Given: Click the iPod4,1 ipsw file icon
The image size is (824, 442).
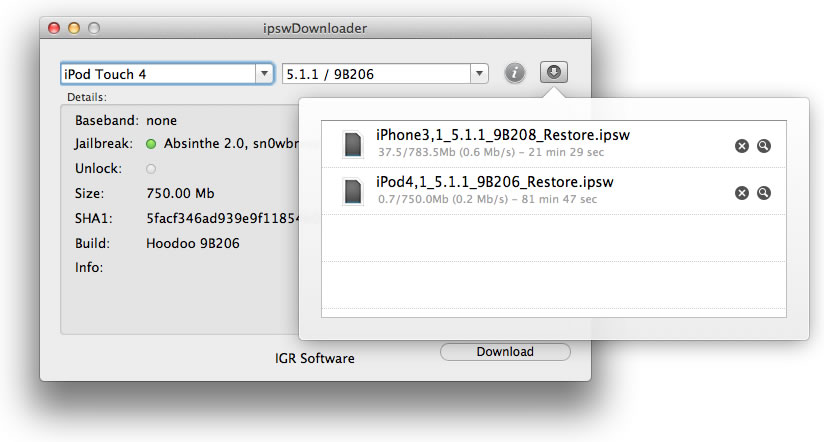Looking at the screenshot, I should click(353, 191).
